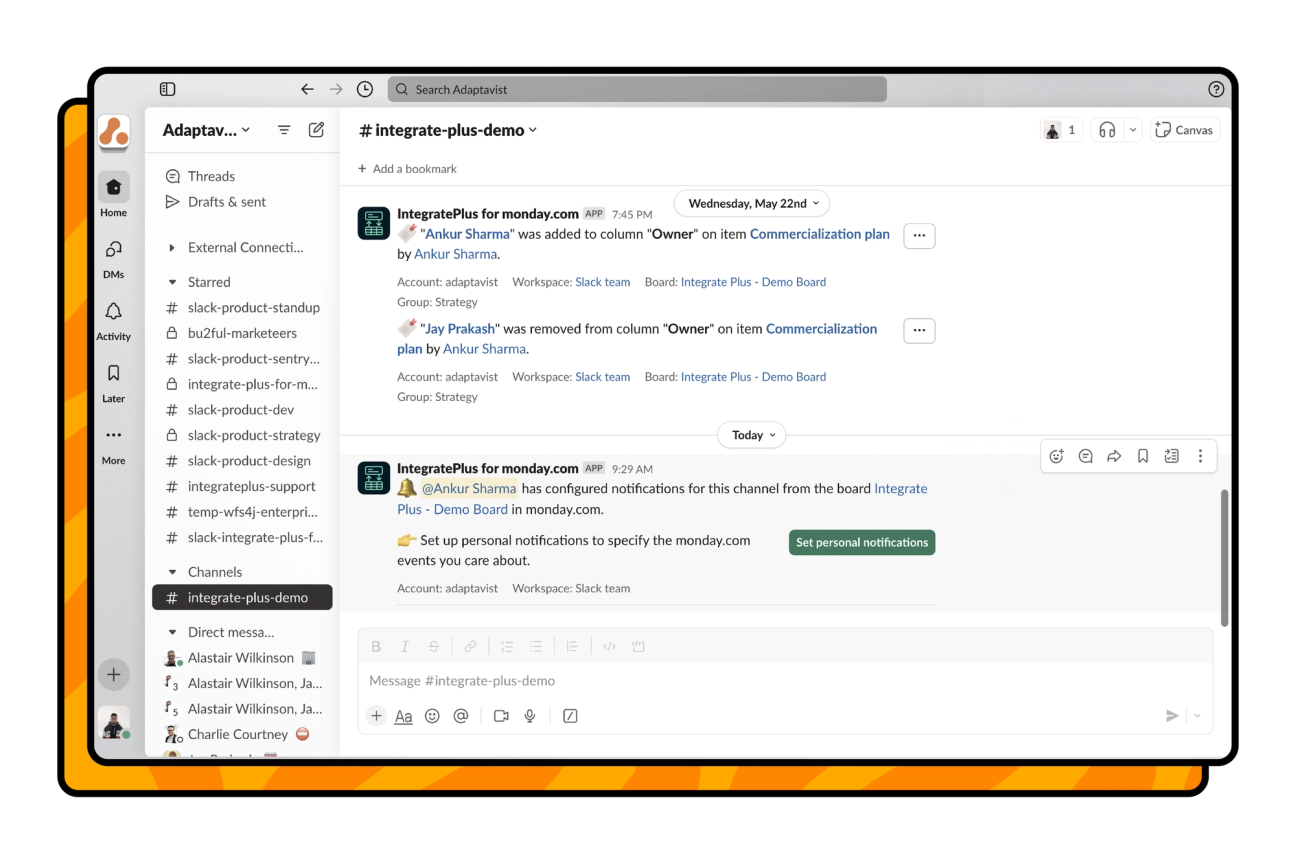Toggle italic formatting in composer
Viewport: 1296px width, 864px height.
point(405,647)
